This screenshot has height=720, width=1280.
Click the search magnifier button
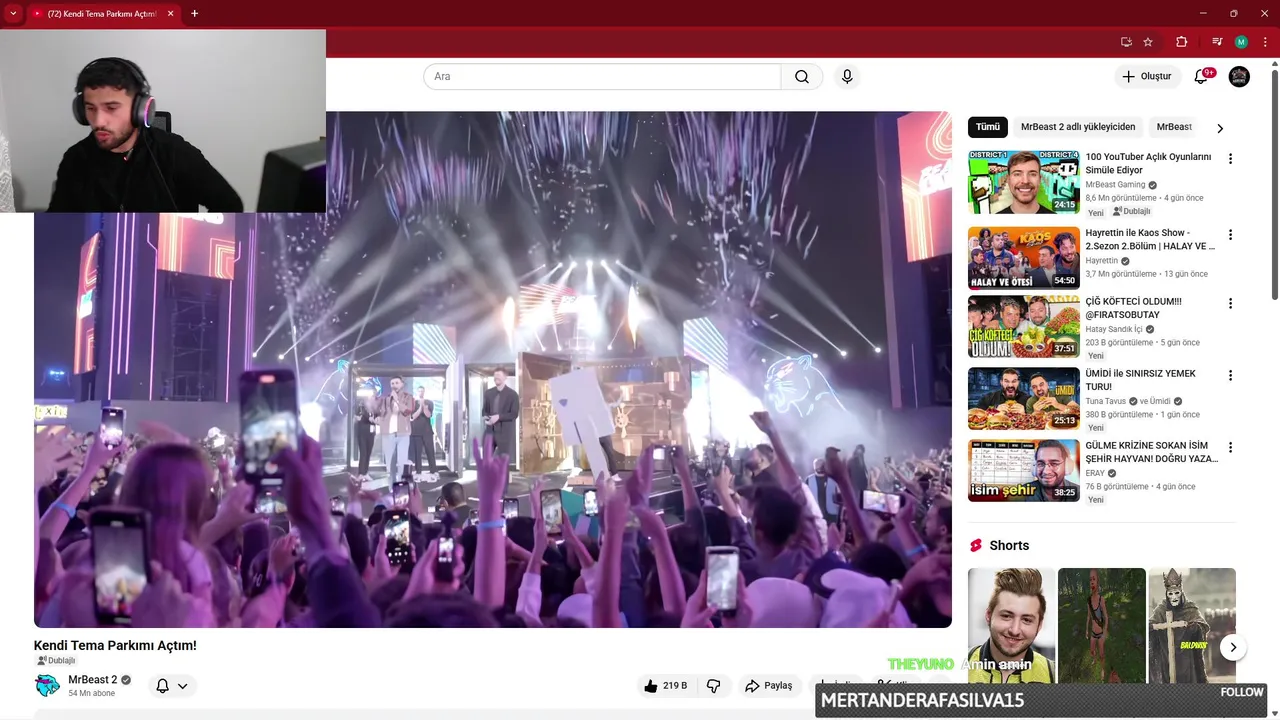[802, 77]
